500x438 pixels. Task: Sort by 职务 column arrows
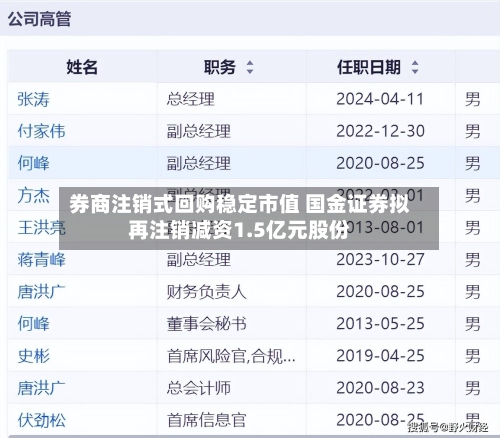pyautogui.click(x=250, y=67)
